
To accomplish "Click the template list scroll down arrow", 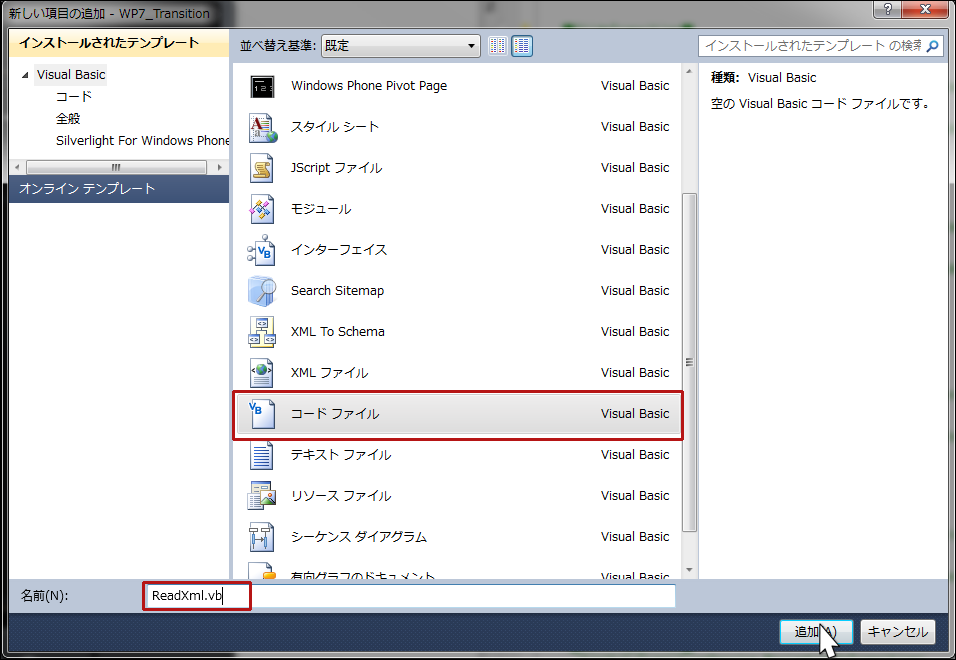I will click(x=690, y=570).
